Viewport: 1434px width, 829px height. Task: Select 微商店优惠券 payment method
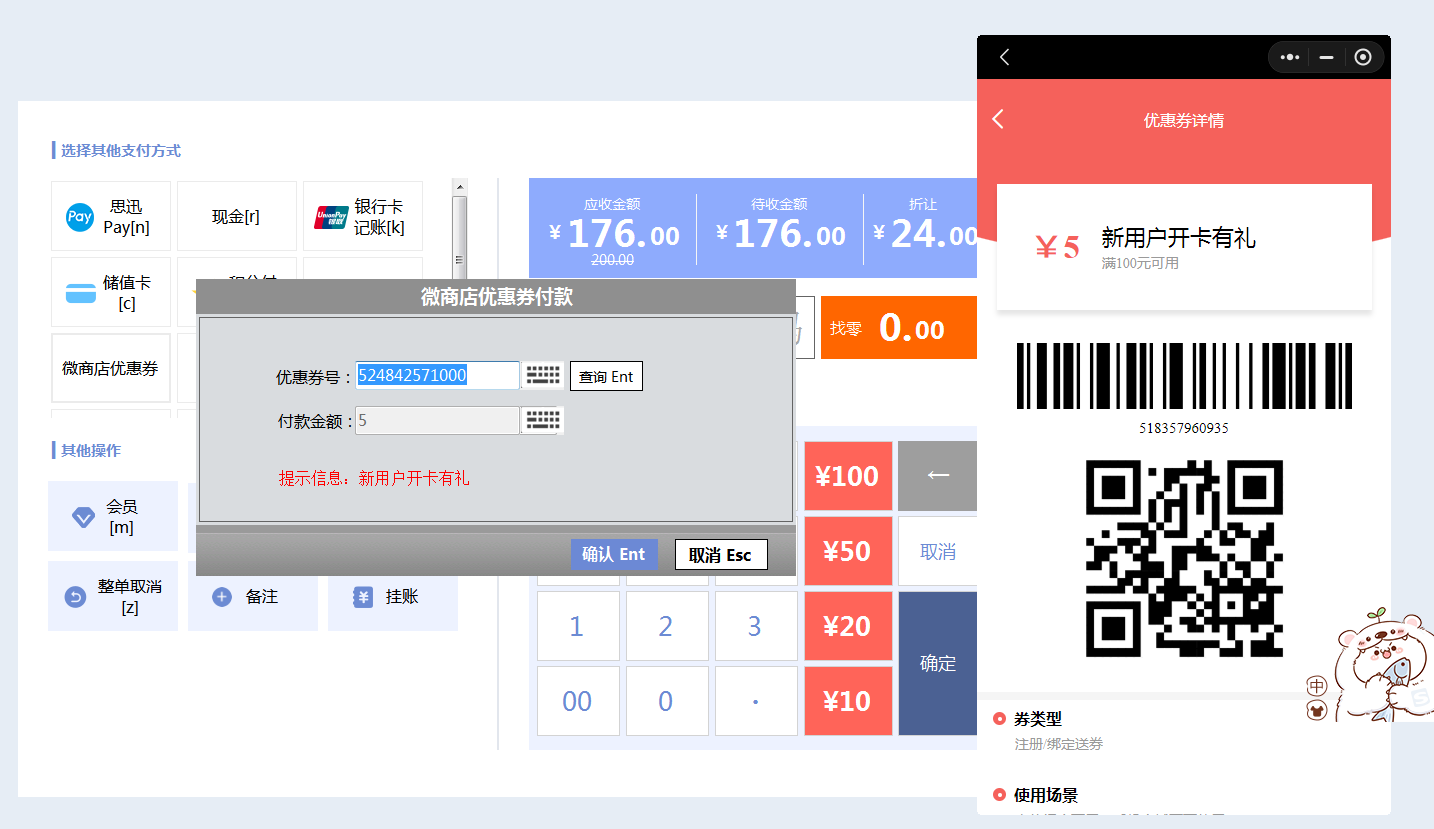(x=111, y=368)
